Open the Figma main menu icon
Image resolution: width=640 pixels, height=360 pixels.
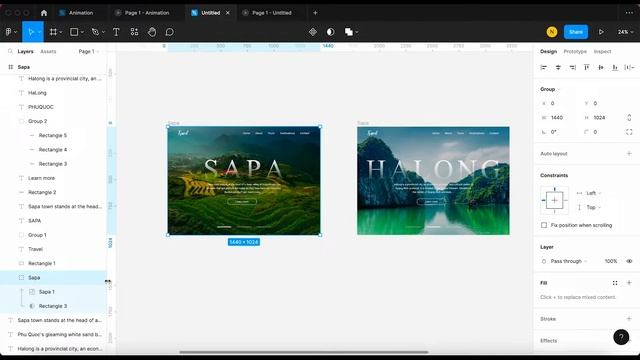[x=9, y=32]
